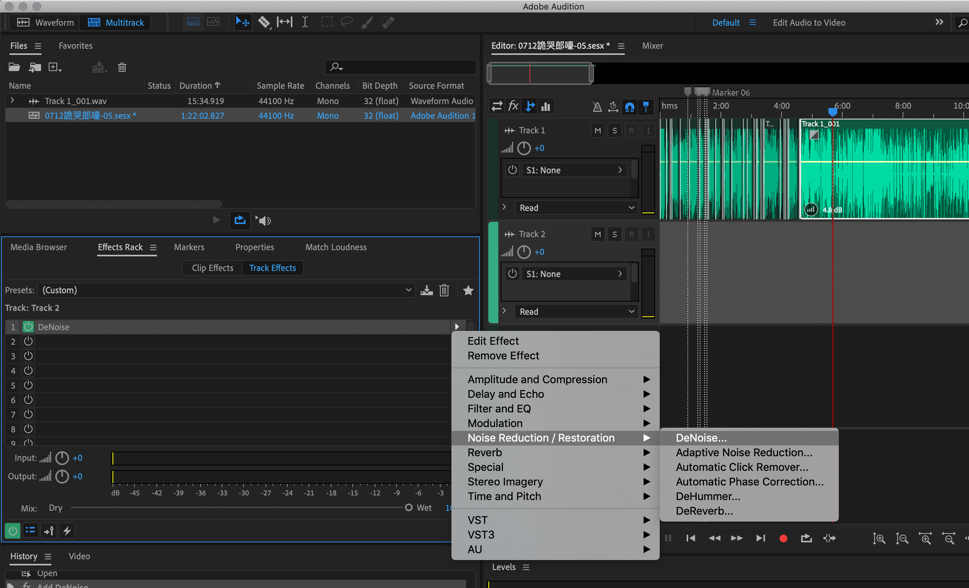
Task: Select the Slip tool
Action: (284, 22)
